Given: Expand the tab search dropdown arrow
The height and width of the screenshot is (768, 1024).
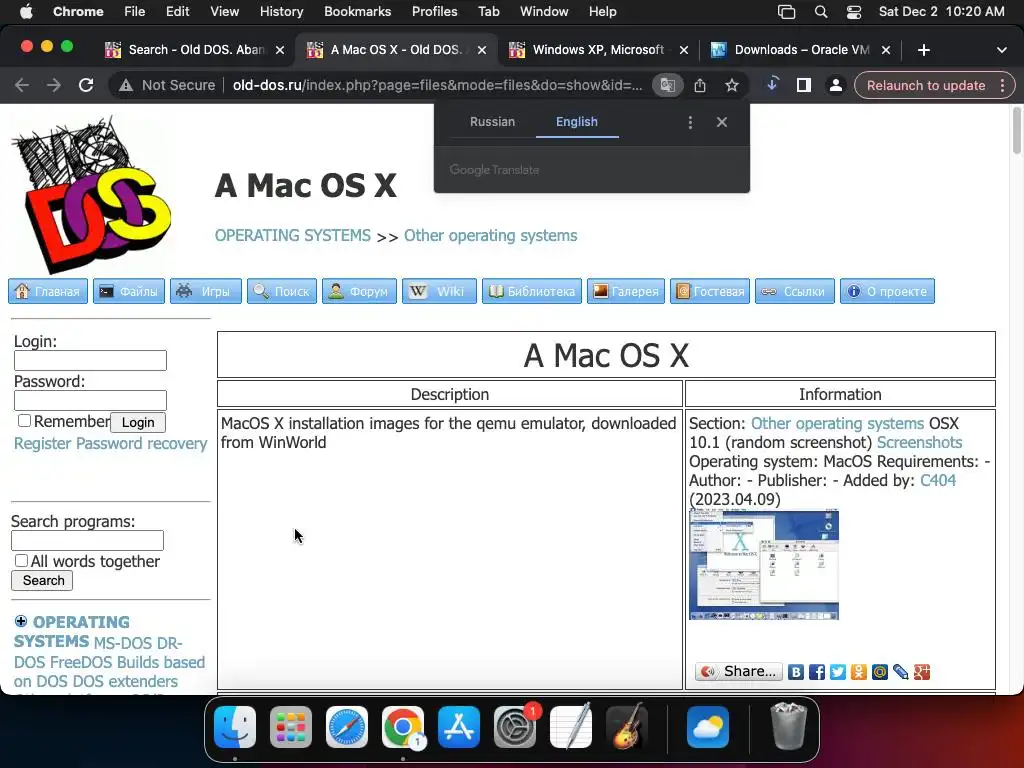Looking at the screenshot, I should (x=1002, y=50).
